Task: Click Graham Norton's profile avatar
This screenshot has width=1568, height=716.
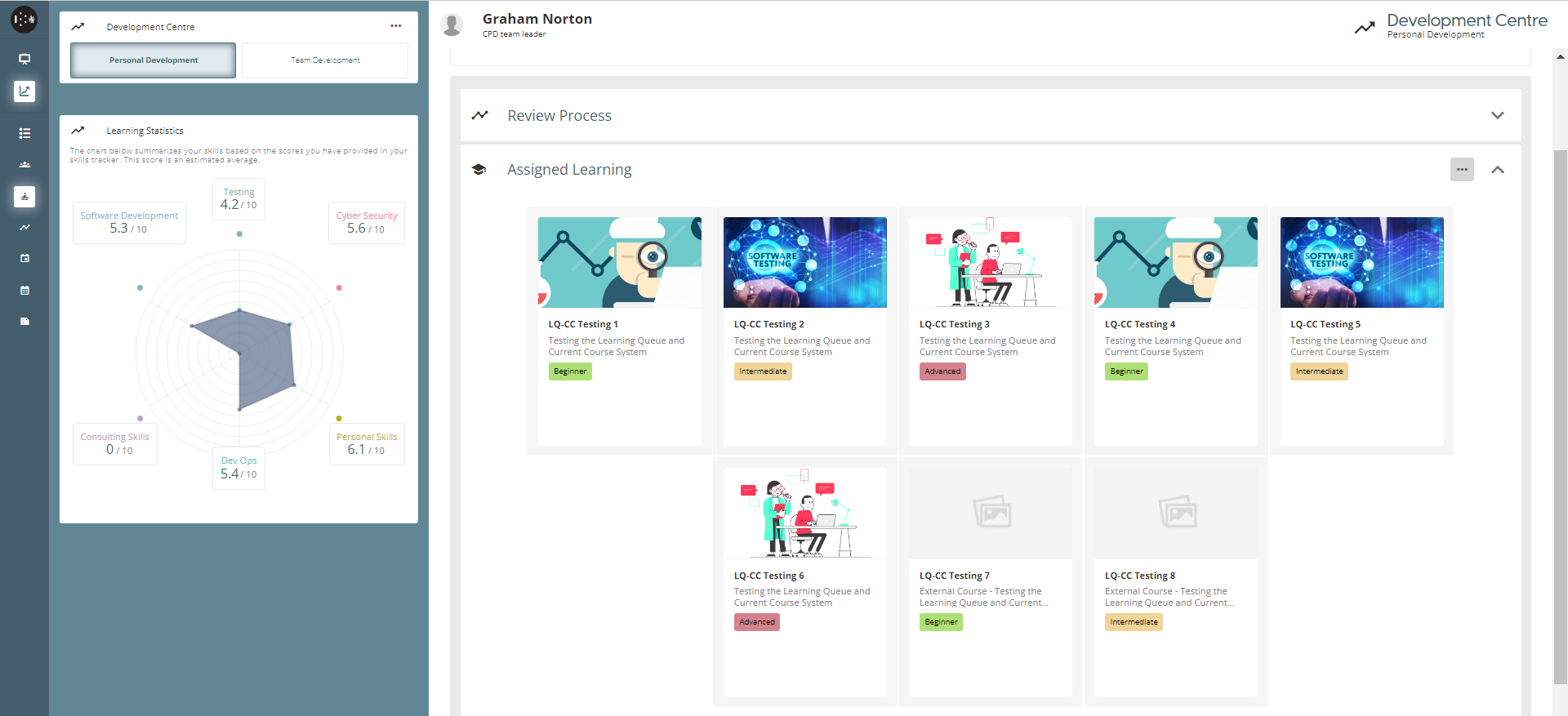Action: pos(452,25)
